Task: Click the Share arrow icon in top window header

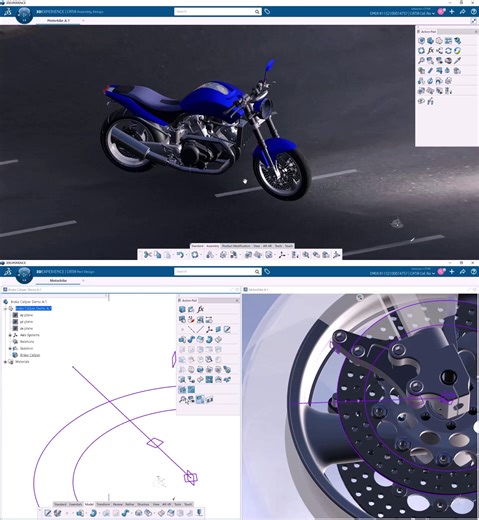Action: pyautogui.click(x=463, y=12)
